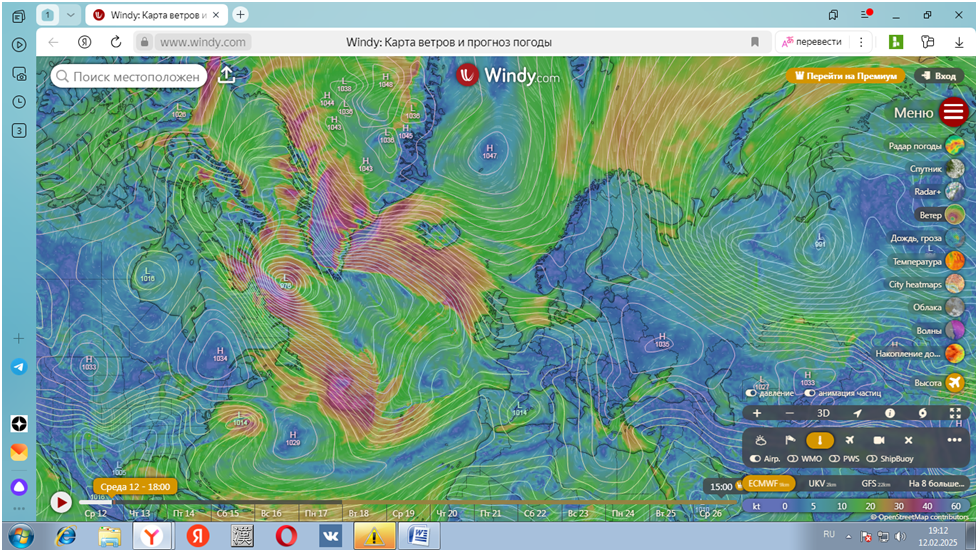The width and height of the screenshot is (978, 552).
Task: Switch to 3D globe view
Action: click(x=823, y=413)
